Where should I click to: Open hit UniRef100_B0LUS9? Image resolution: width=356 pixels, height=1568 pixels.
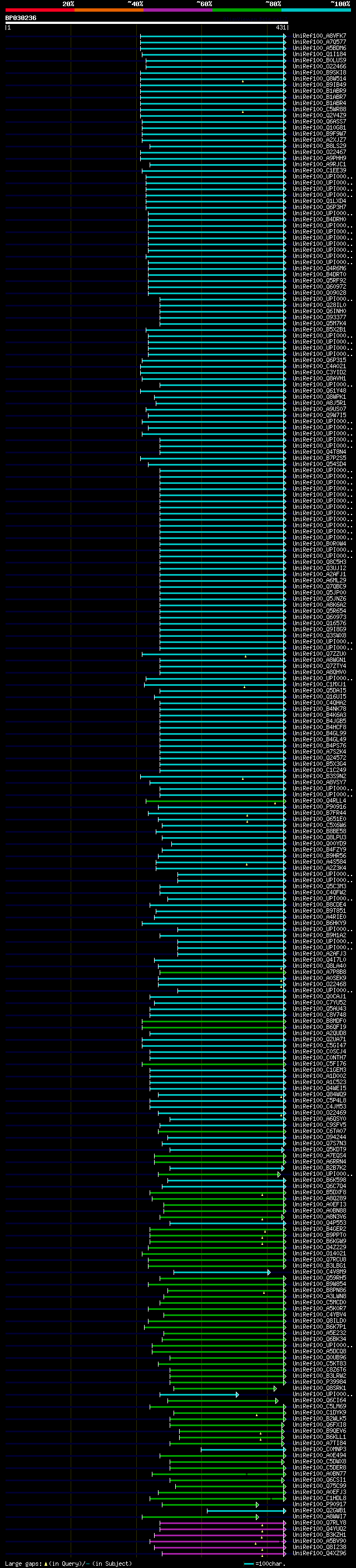[319, 60]
